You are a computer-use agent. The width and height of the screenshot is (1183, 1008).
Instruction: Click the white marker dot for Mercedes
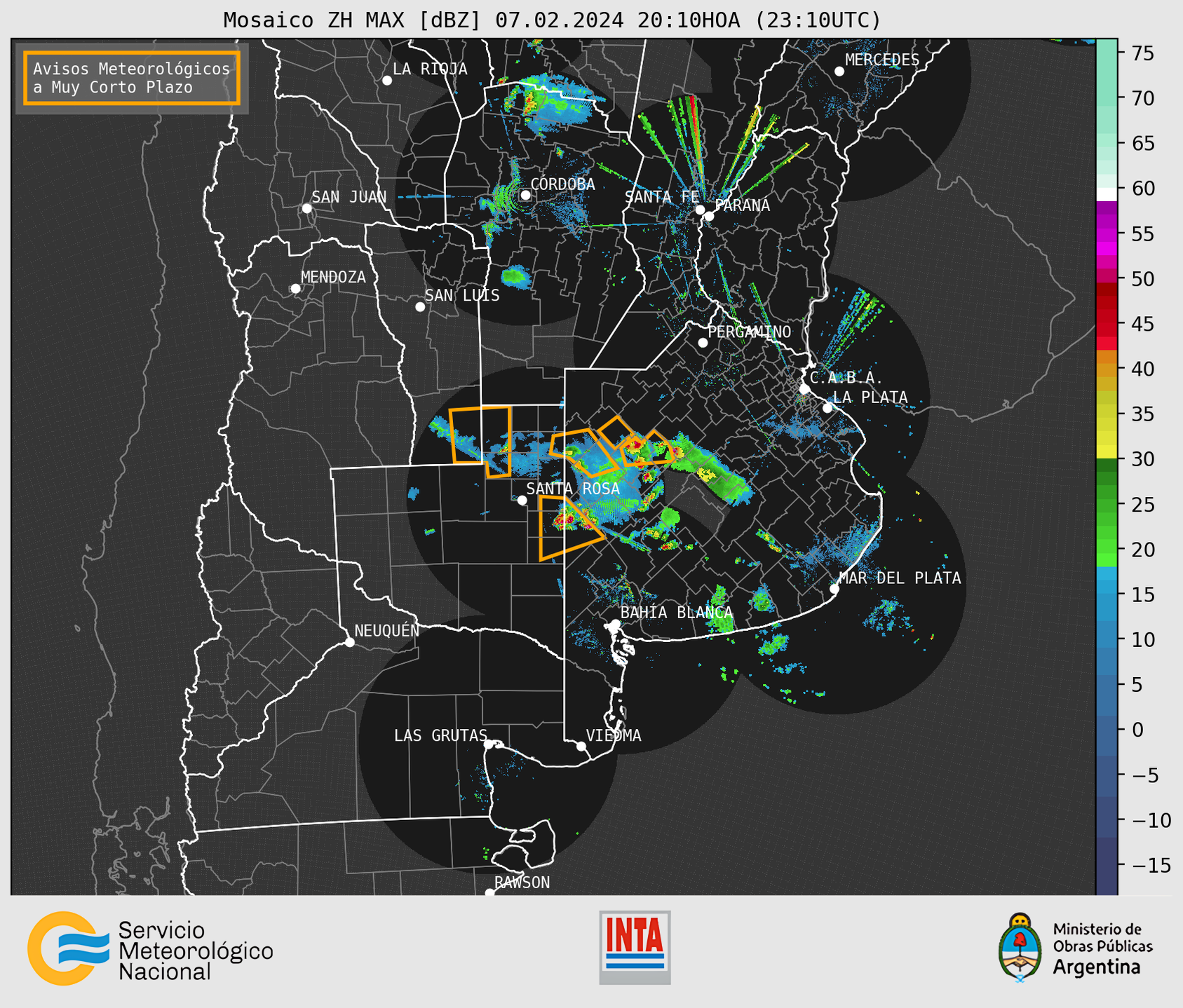tap(839, 71)
